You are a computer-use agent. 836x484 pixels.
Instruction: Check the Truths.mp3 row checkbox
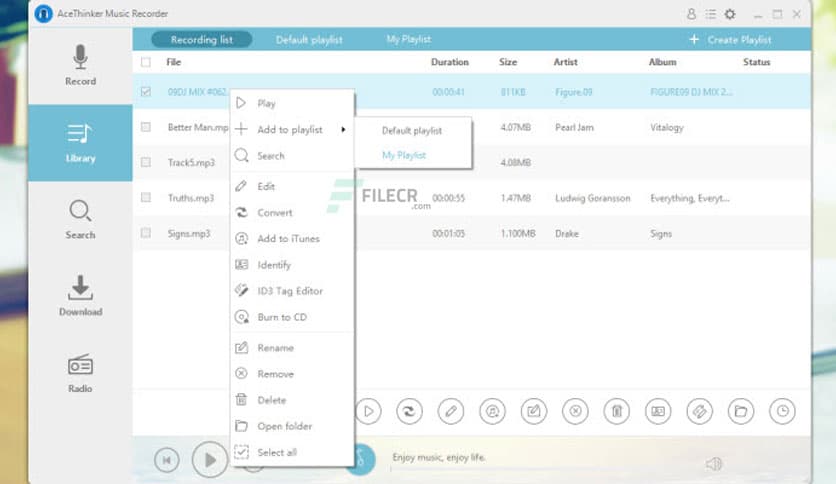coord(146,197)
